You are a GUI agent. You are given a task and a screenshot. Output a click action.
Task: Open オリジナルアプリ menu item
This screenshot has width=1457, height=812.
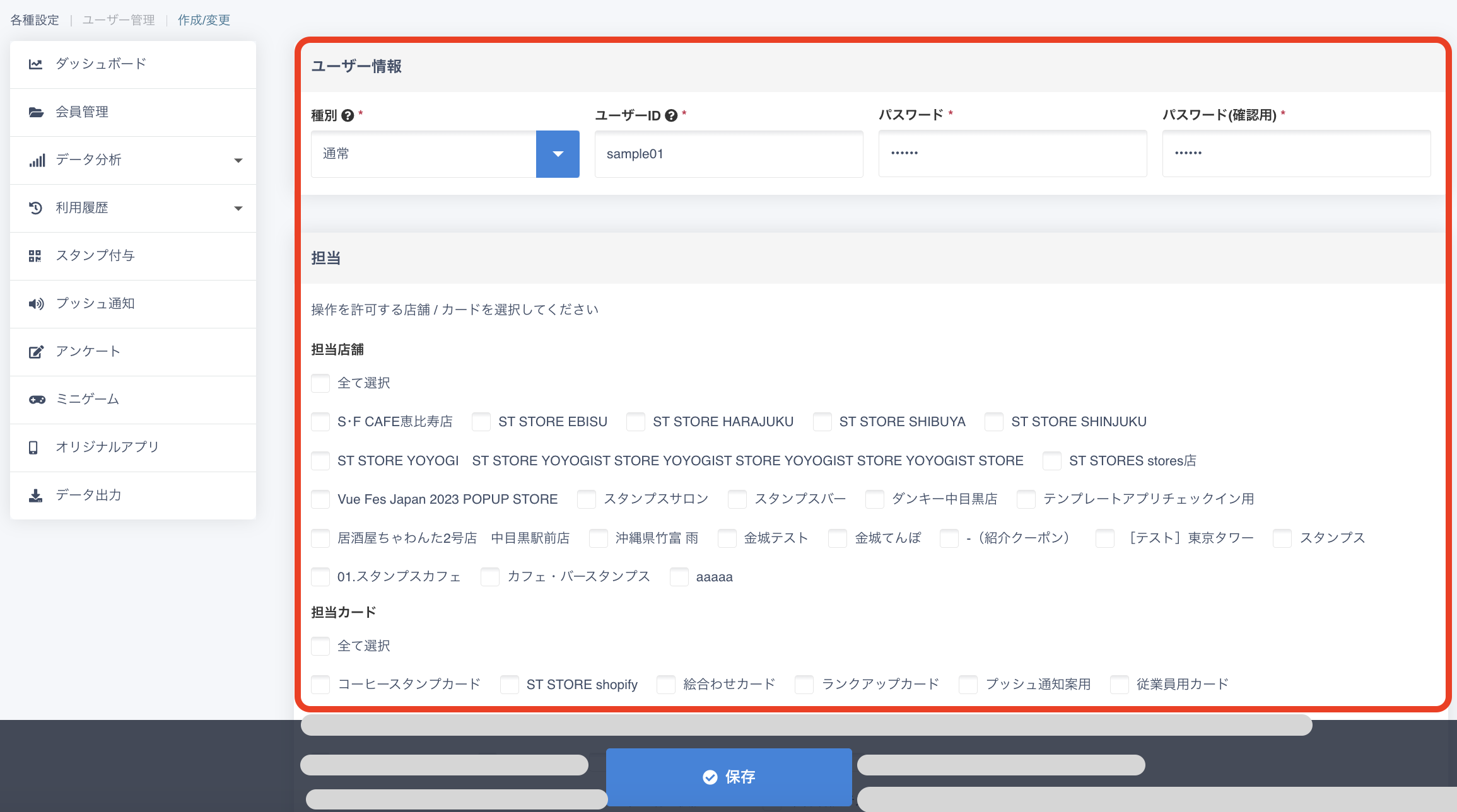pos(107,447)
